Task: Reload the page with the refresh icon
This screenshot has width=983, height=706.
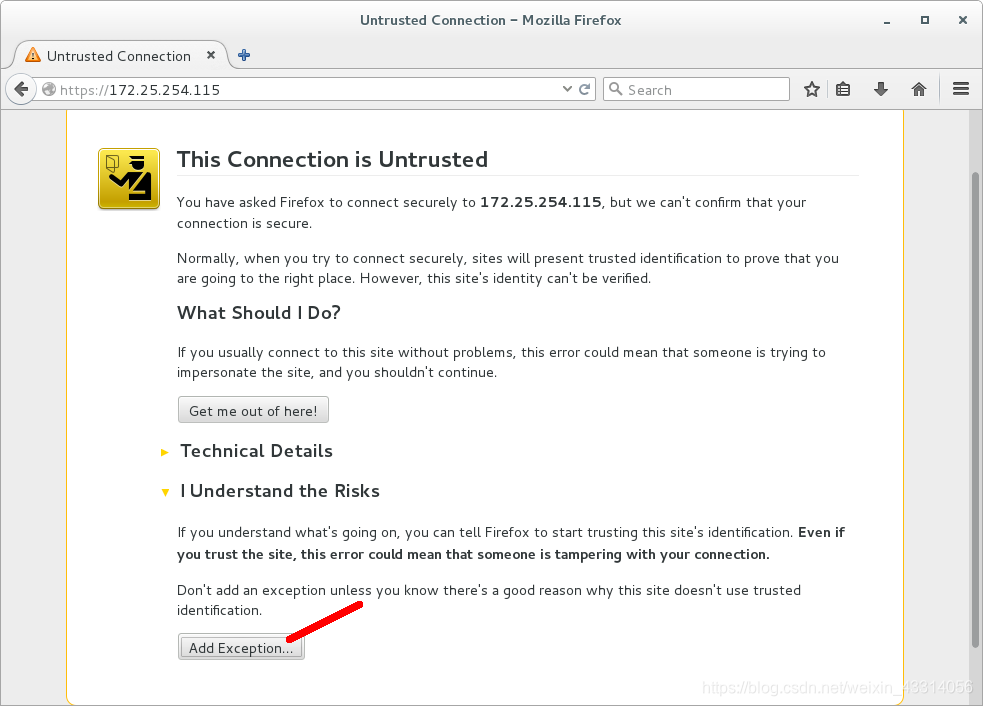Action: [584, 89]
